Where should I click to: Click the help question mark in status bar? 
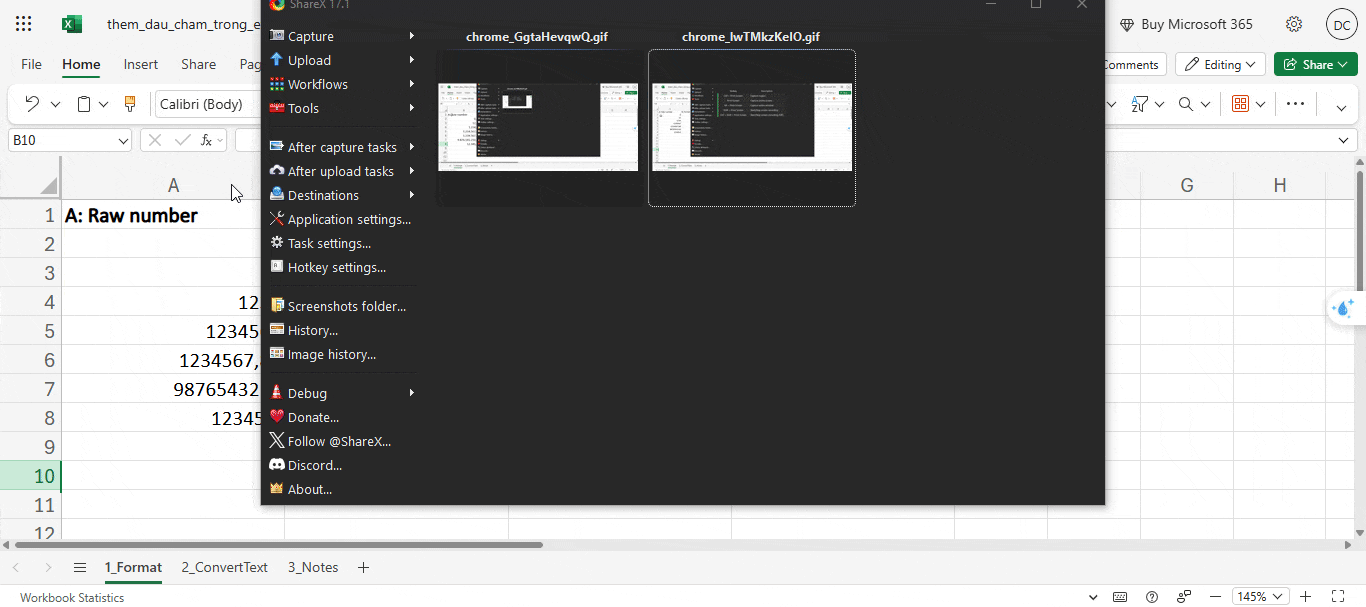click(x=1152, y=597)
